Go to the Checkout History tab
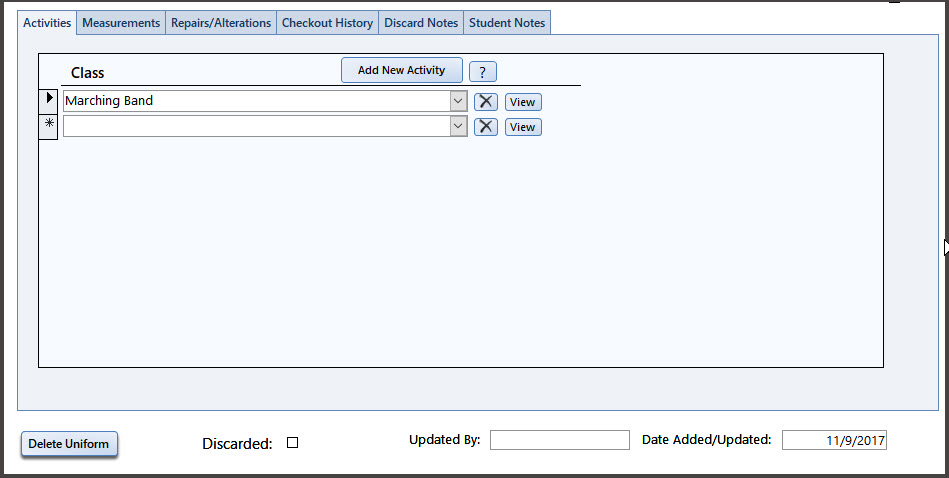The image size is (949, 478). pos(327,23)
